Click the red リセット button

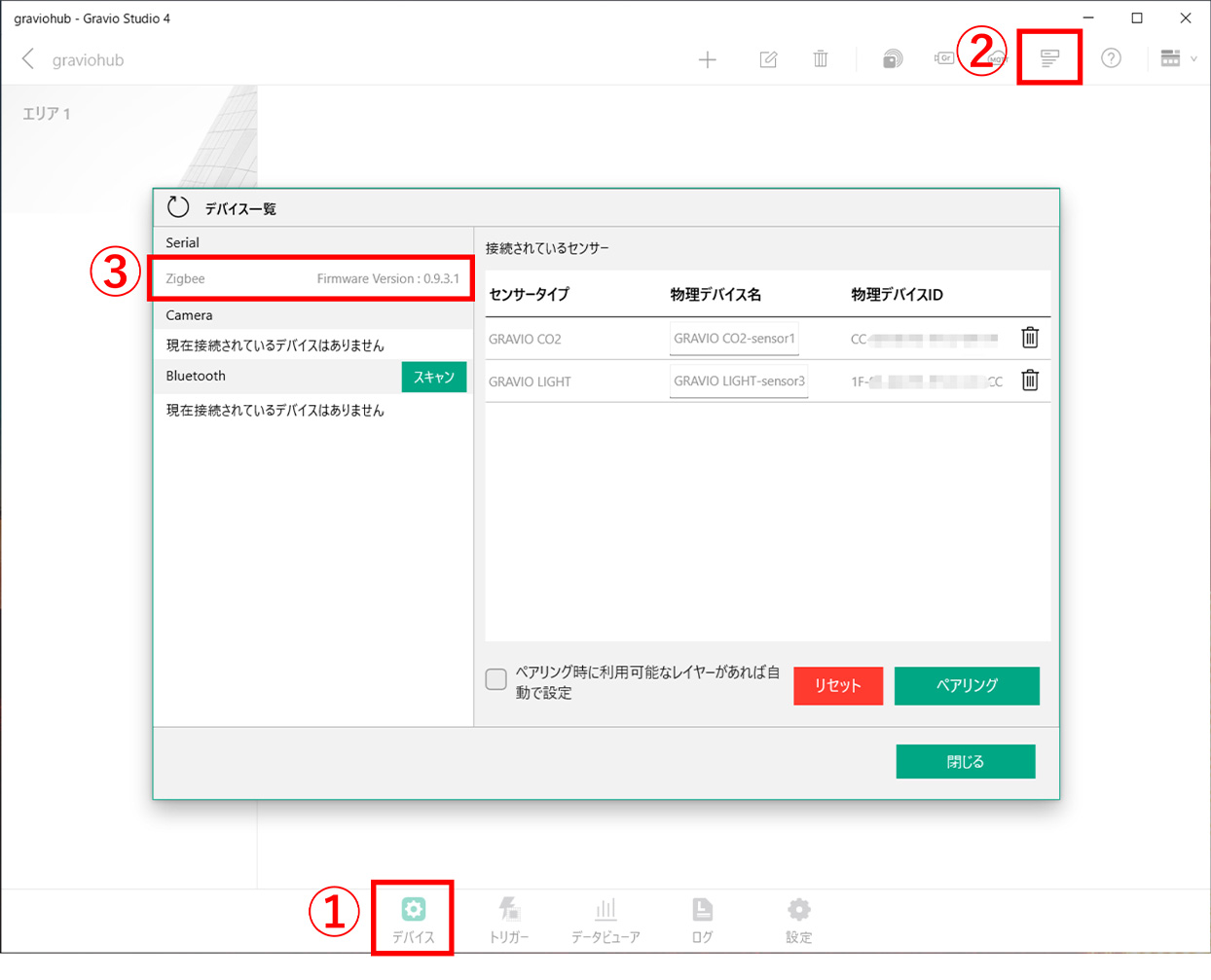pyautogui.click(x=838, y=685)
